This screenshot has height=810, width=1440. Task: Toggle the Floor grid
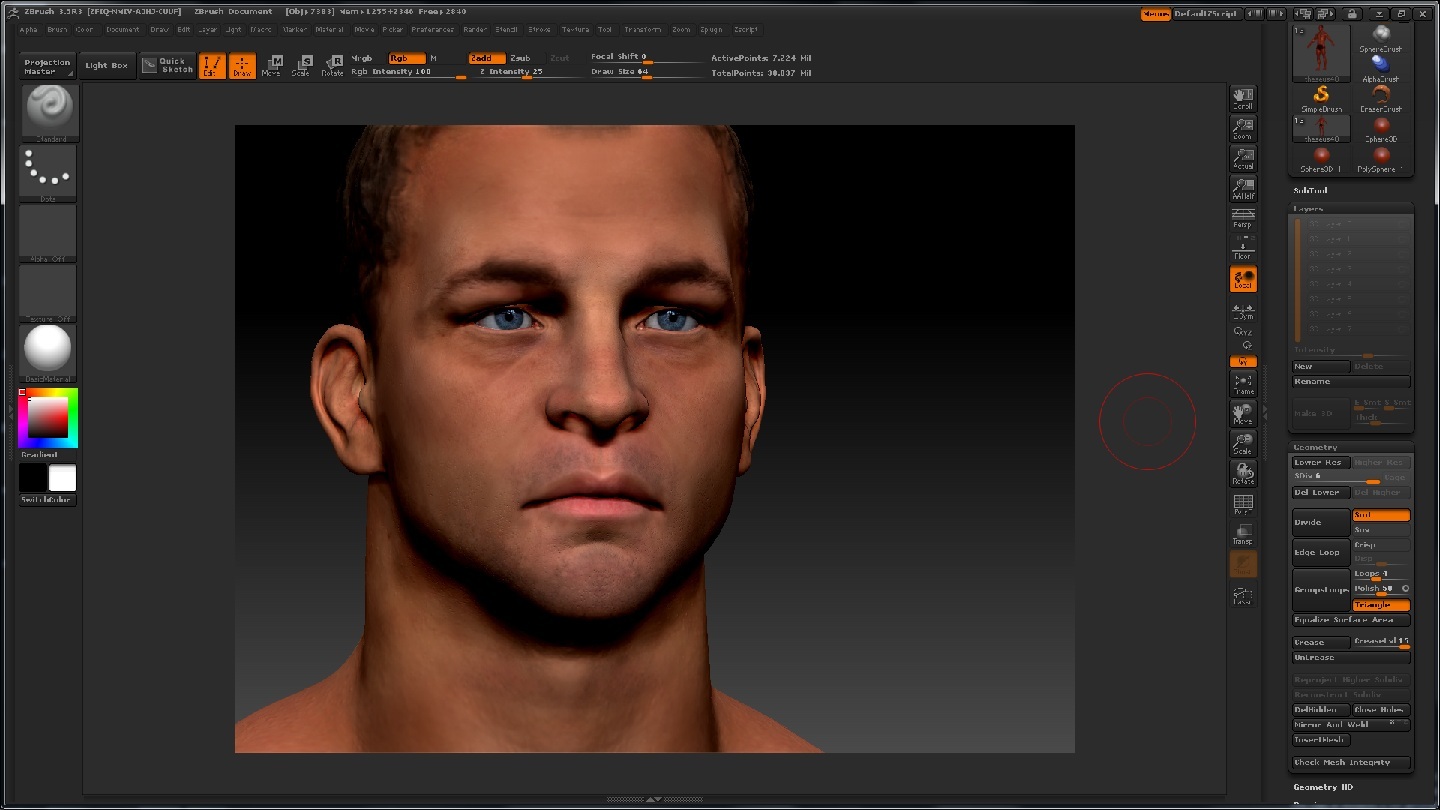1243,249
